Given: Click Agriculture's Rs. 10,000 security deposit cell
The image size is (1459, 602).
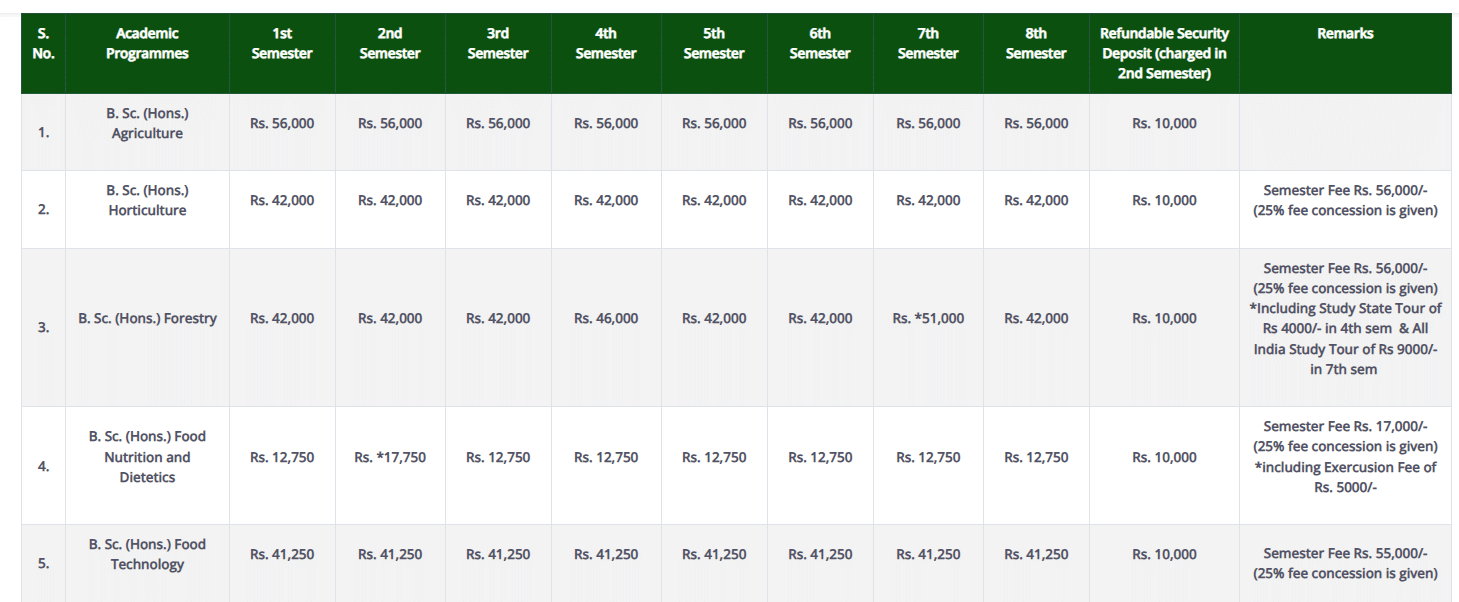Looking at the screenshot, I should click(1164, 124).
